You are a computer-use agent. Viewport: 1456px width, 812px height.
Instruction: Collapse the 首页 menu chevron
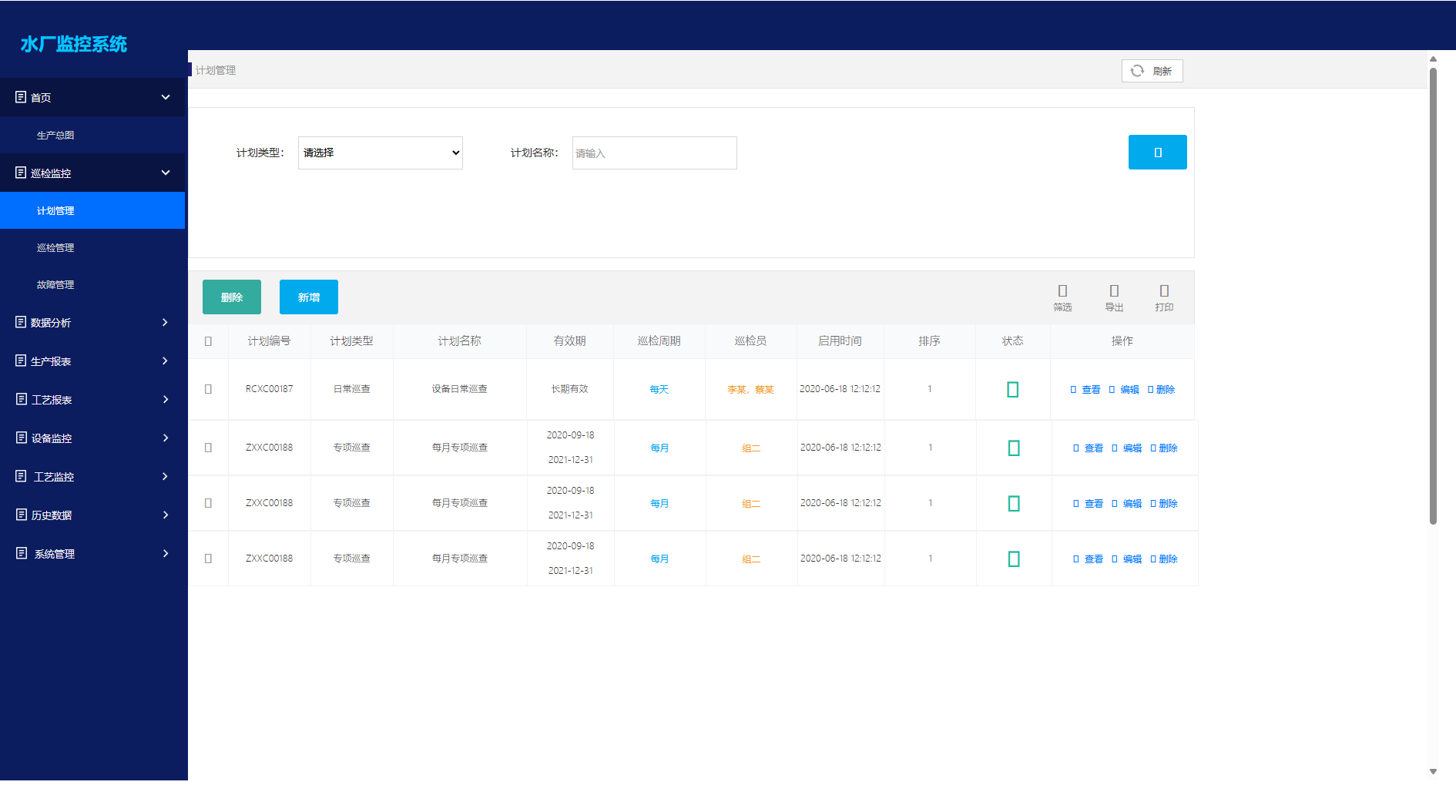tap(166, 97)
